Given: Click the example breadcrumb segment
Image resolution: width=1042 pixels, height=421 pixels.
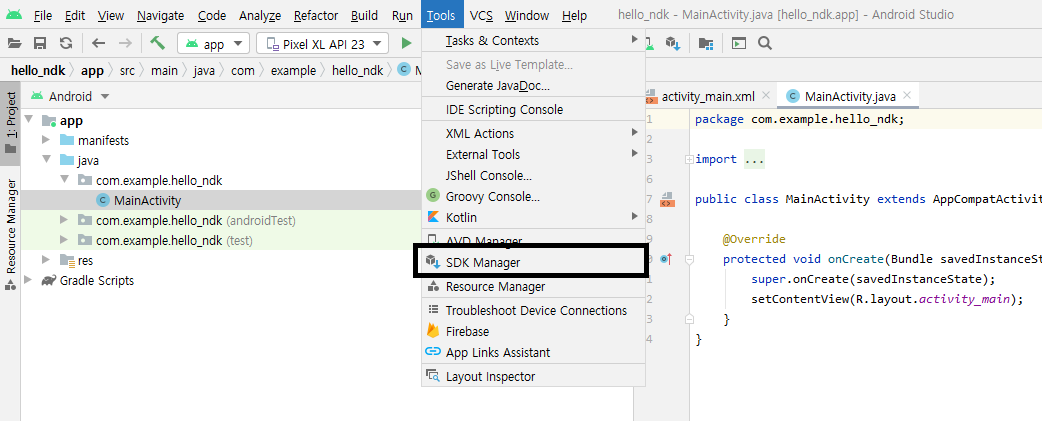Looking at the screenshot, I should (293, 70).
